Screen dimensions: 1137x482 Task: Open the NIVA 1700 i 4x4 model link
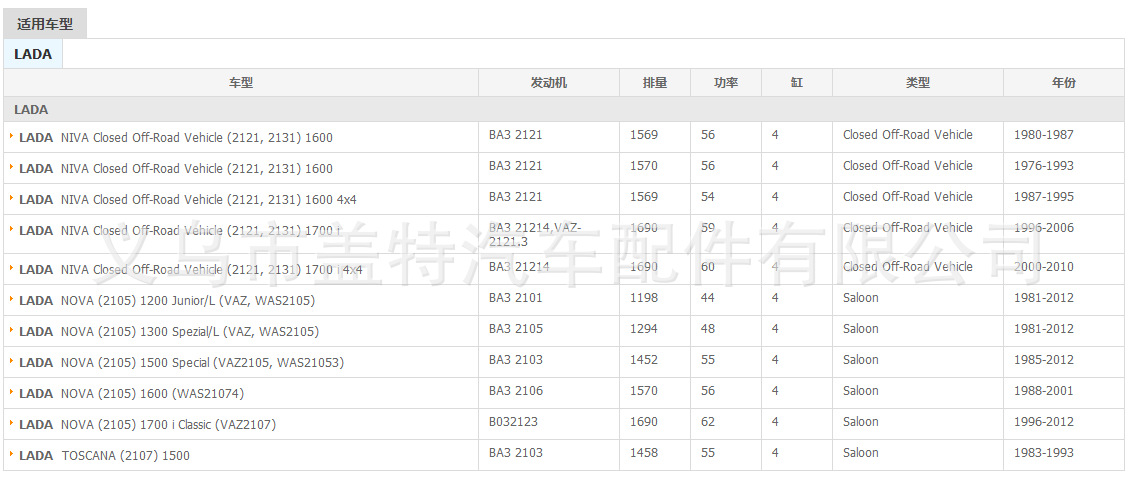[x=191, y=270]
